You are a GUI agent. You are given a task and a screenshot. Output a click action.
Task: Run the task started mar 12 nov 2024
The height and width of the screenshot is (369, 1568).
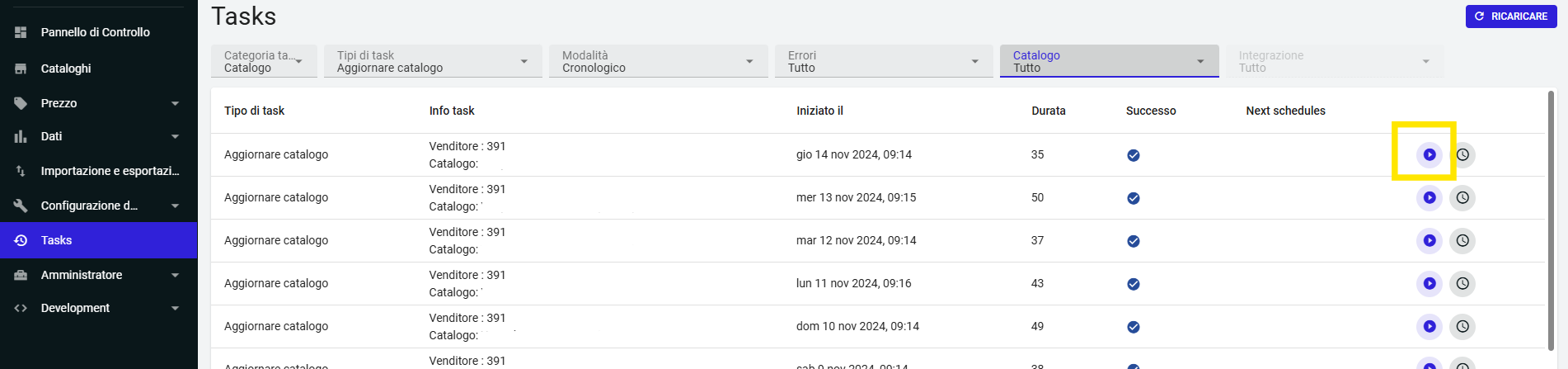(x=1430, y=240)
